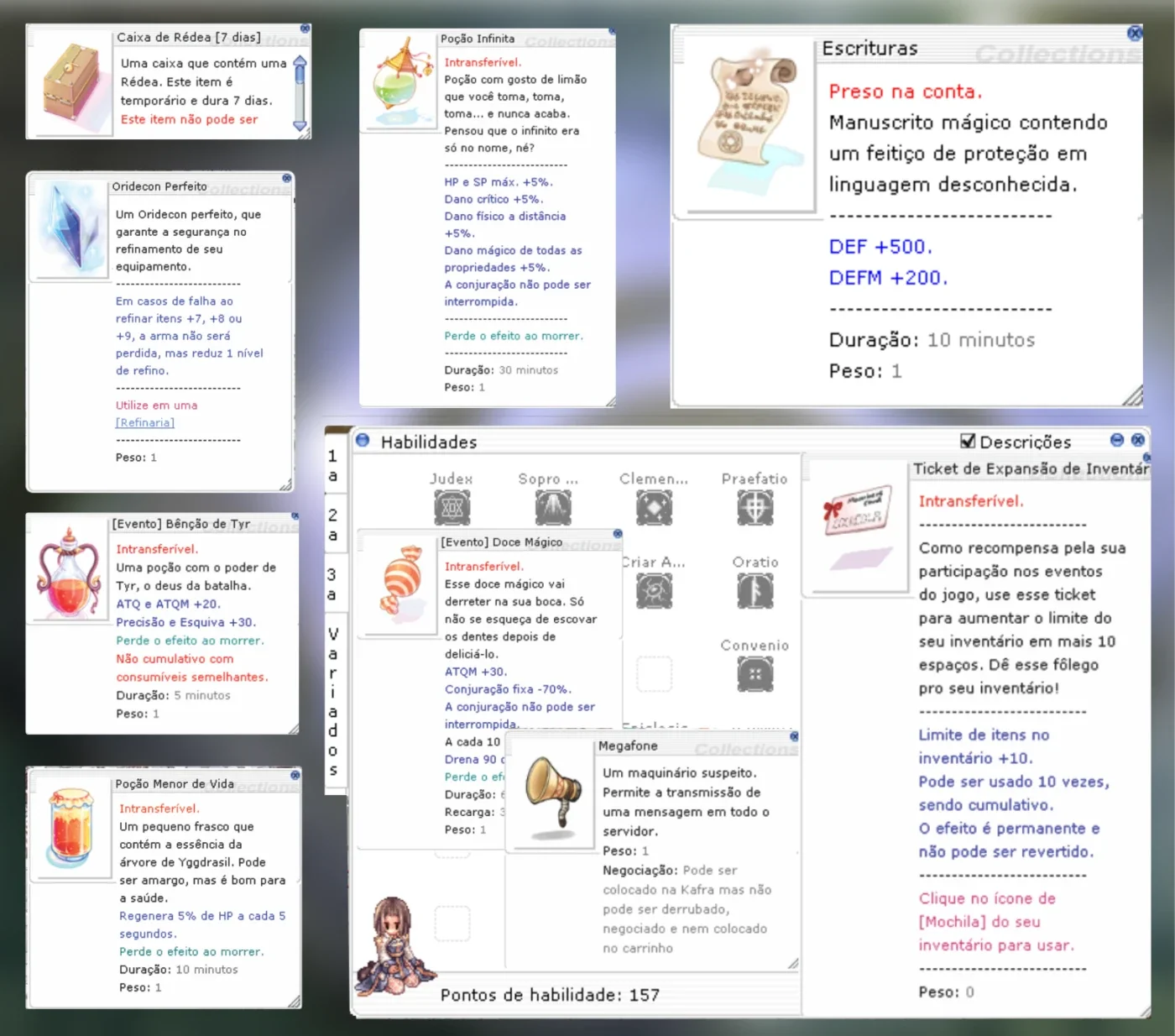Close the Escrituras item window
The width and height of the screenshot is (1175, 1036).
point(1135,34)
